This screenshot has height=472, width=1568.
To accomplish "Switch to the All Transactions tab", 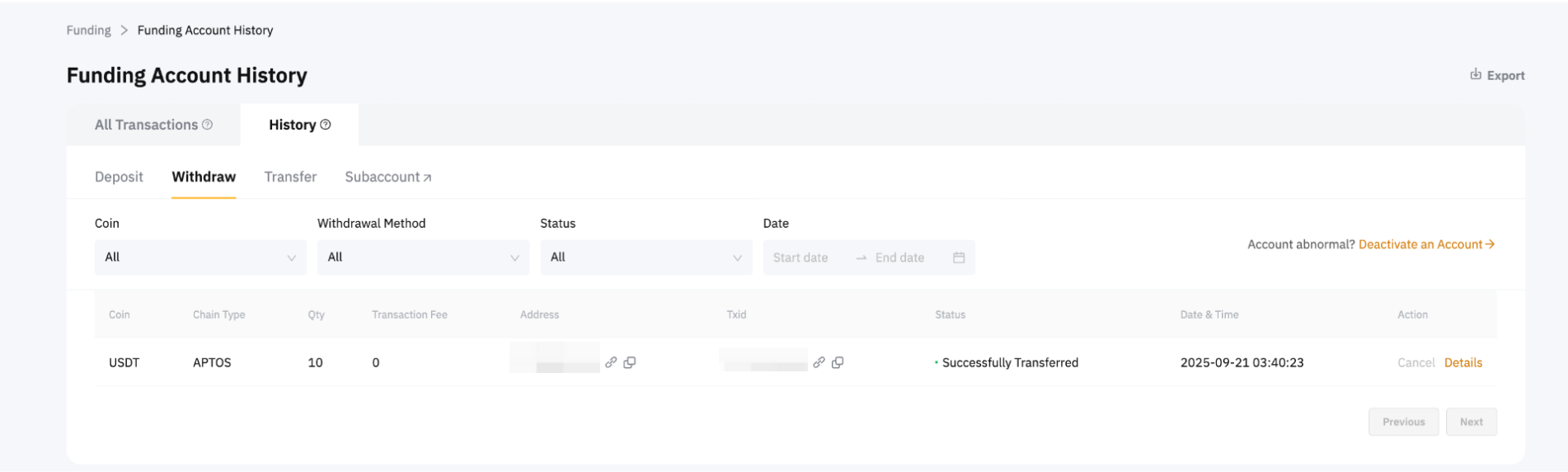I will [x=146, y=125].
